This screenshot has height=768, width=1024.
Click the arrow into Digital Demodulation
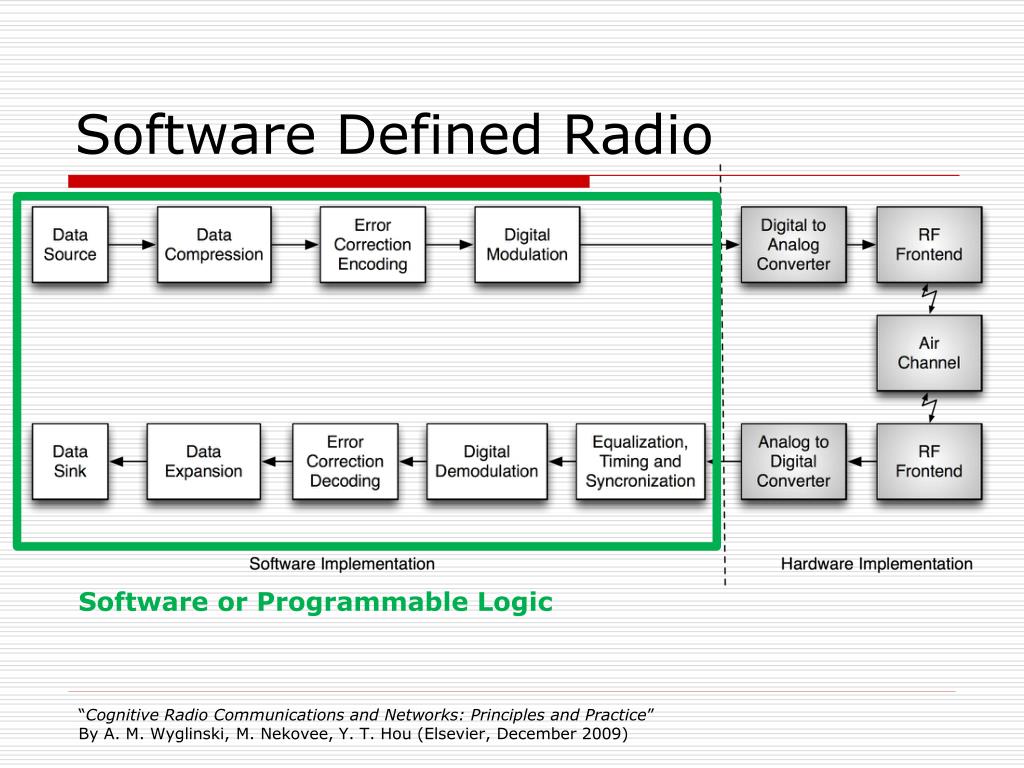[562, 462]
